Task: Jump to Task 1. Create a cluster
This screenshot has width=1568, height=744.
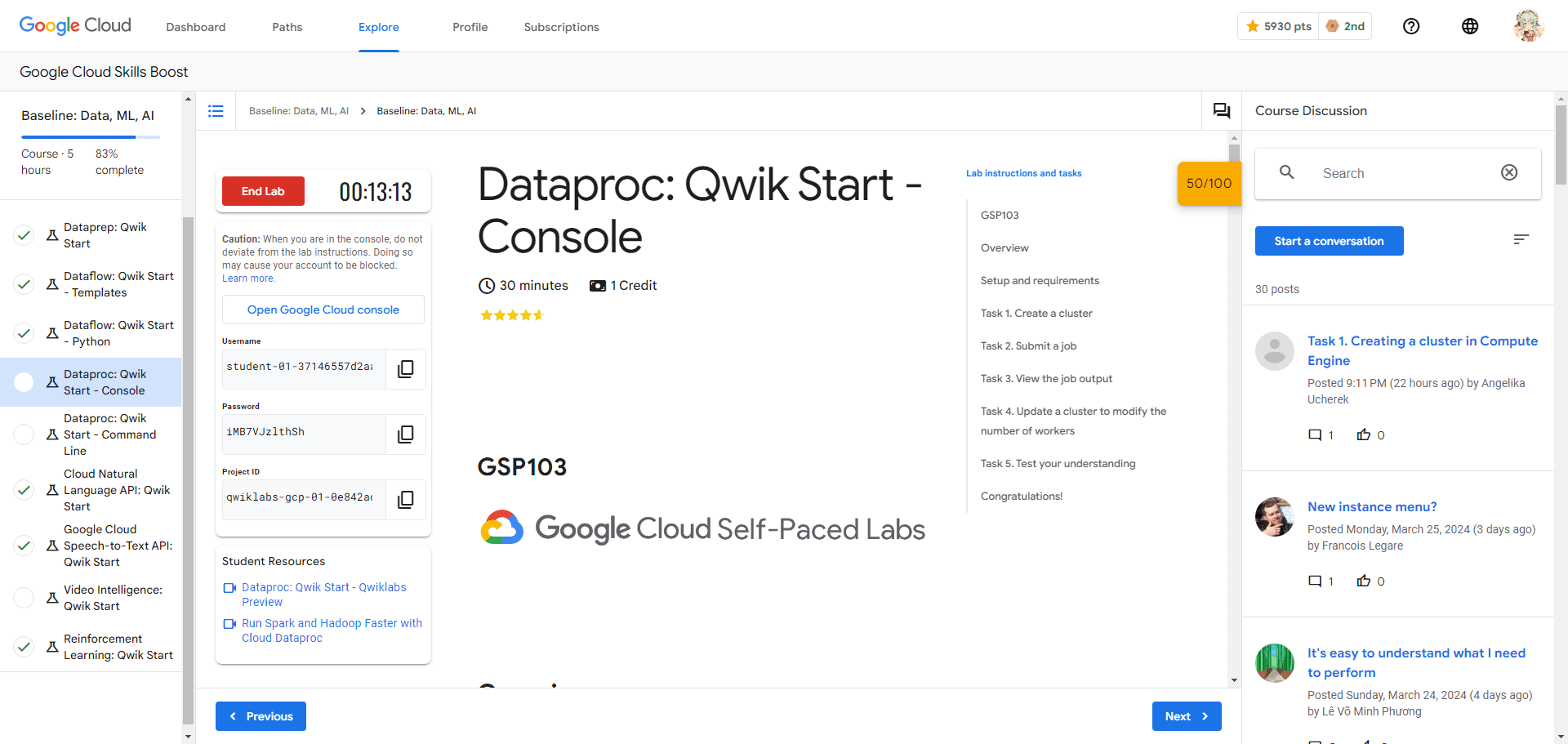Action: pos(1036,314)
